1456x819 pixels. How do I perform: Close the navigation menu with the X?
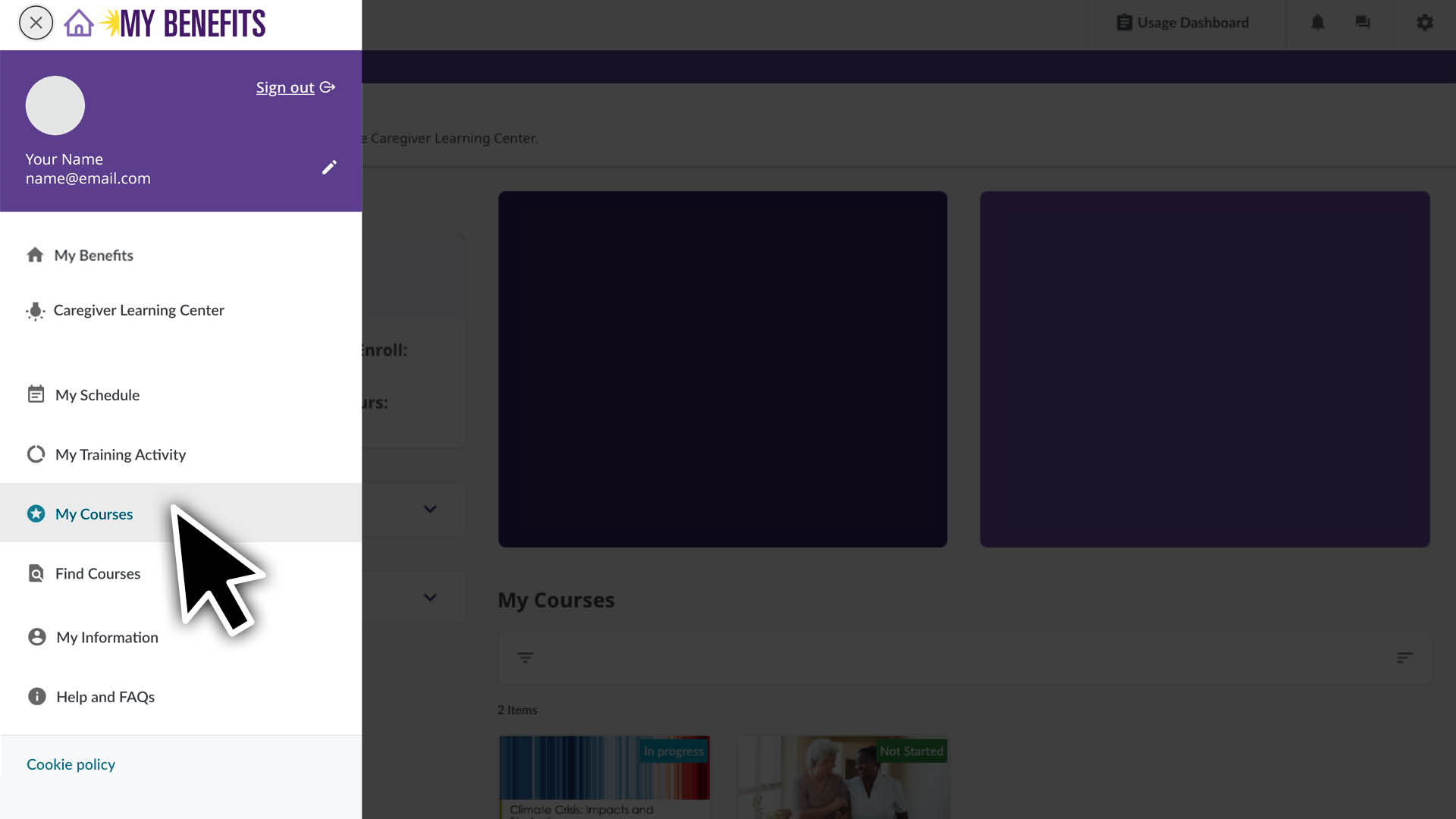(36, 23)
